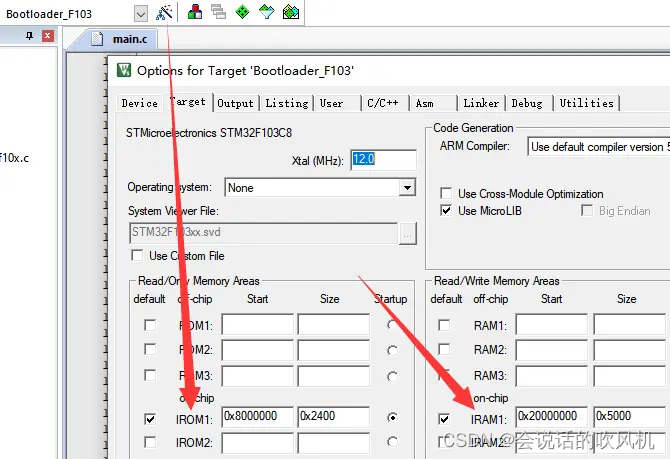670x459 pixels.
Task: Pin the project panel with pushpin icon
Action: [29, 36]
